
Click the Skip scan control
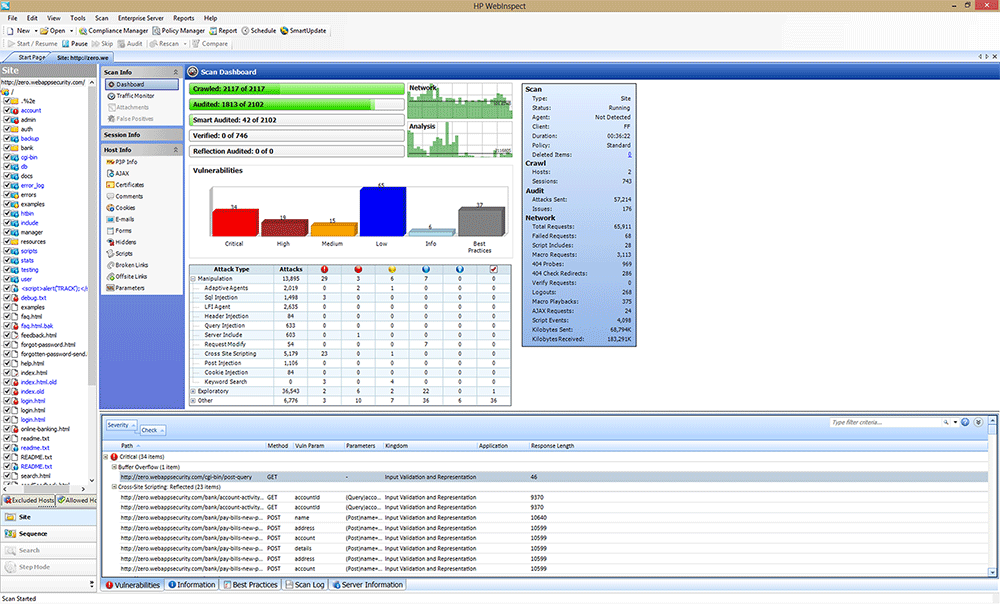click(103, 44)
